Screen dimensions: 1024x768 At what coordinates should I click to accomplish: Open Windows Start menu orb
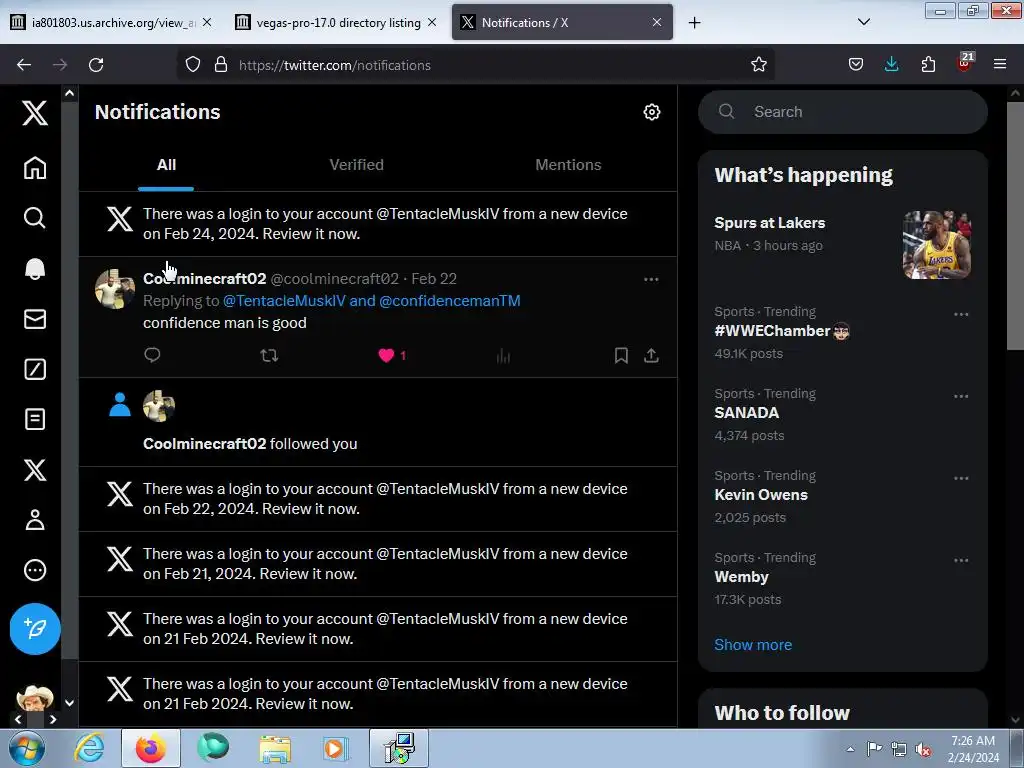tap(27, 749)
